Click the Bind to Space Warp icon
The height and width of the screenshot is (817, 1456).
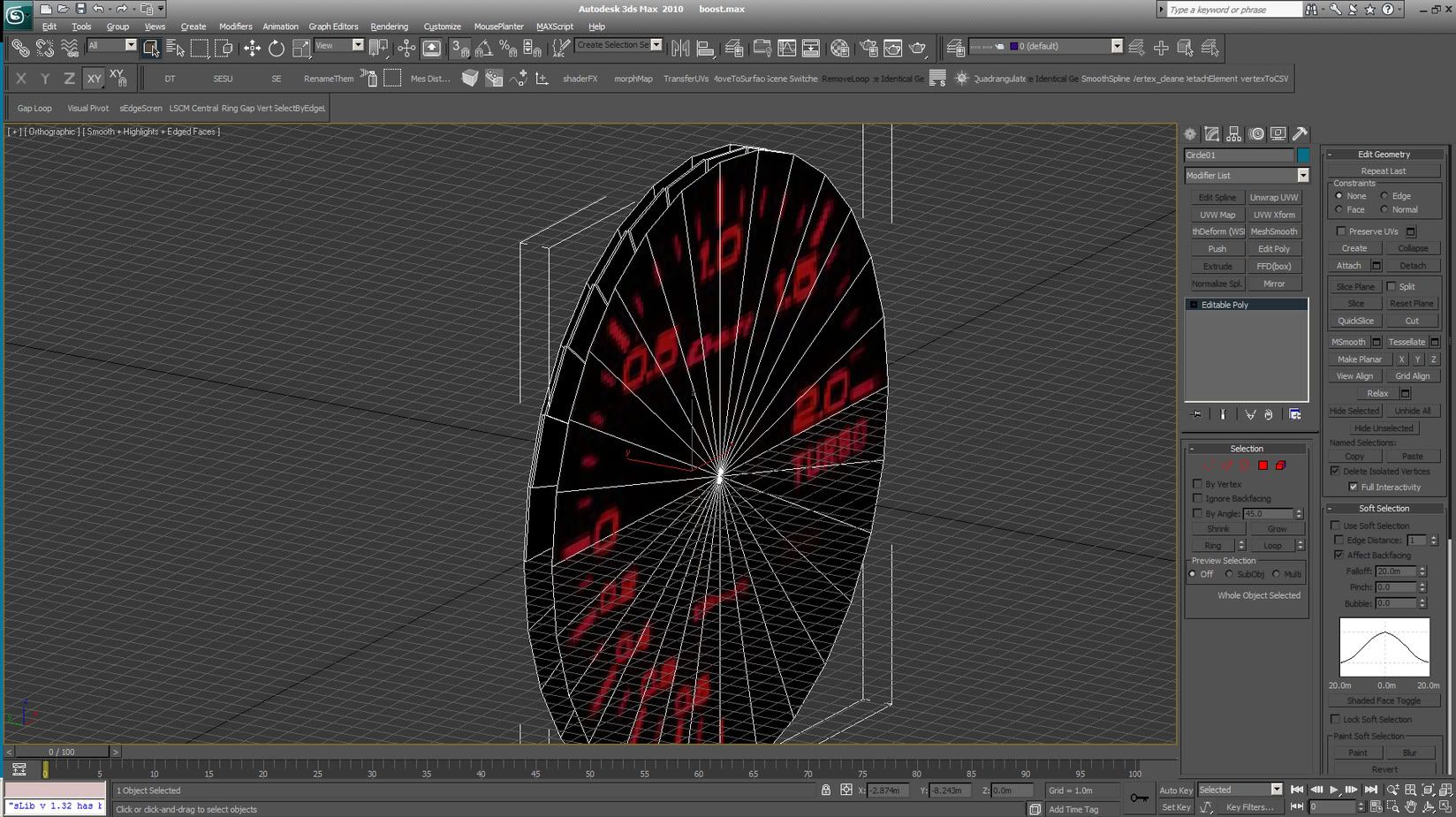[69, 48]
